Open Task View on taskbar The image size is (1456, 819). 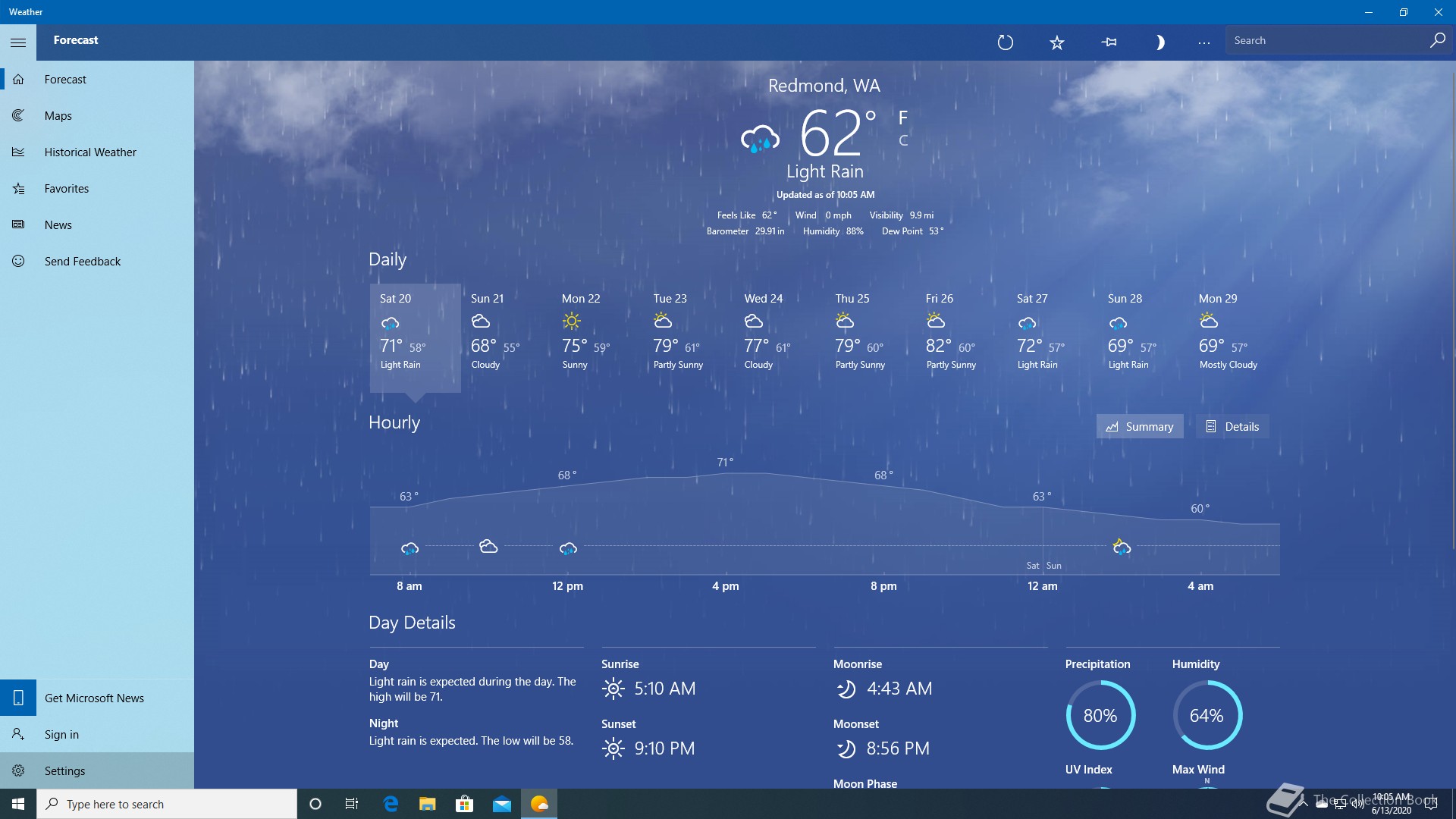[352, 804]
